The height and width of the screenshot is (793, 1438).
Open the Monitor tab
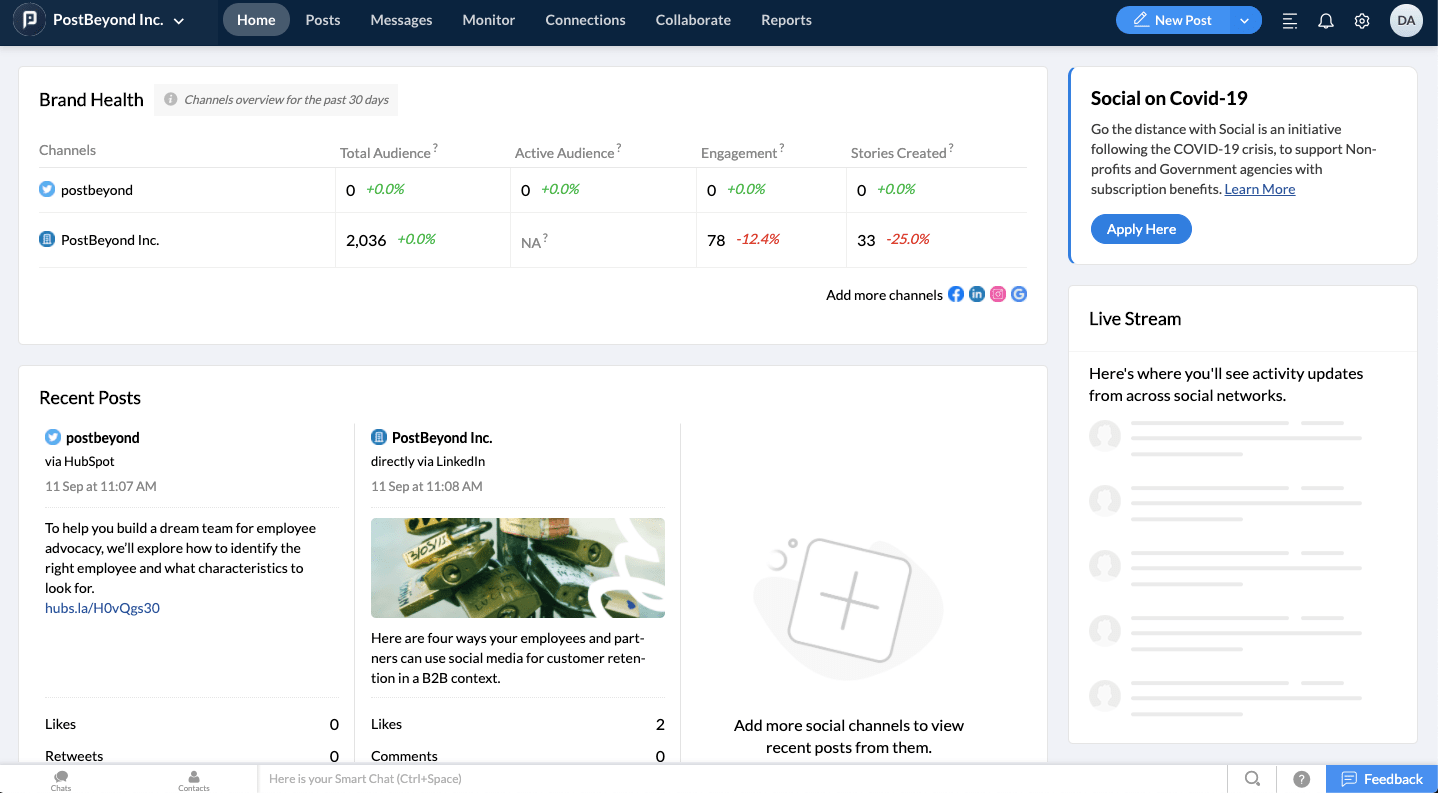pyautogui.click(x=489, y=20)
